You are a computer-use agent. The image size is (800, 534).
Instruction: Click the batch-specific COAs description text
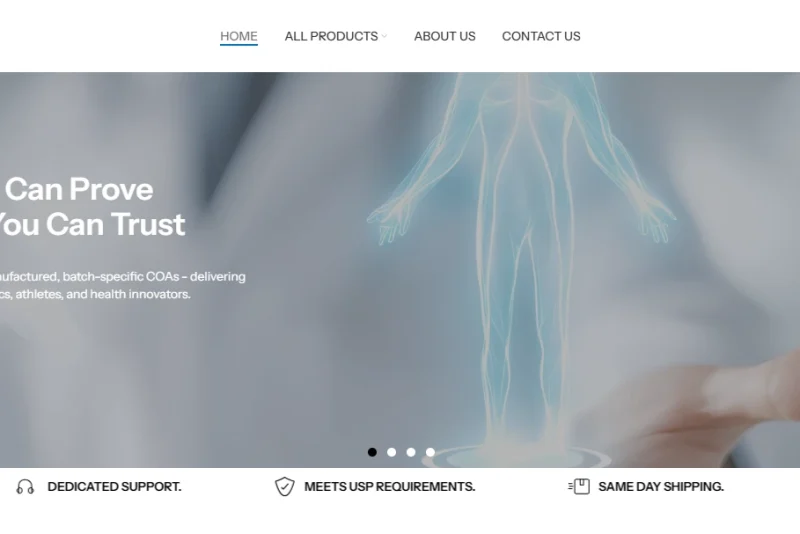click(122, 285)
